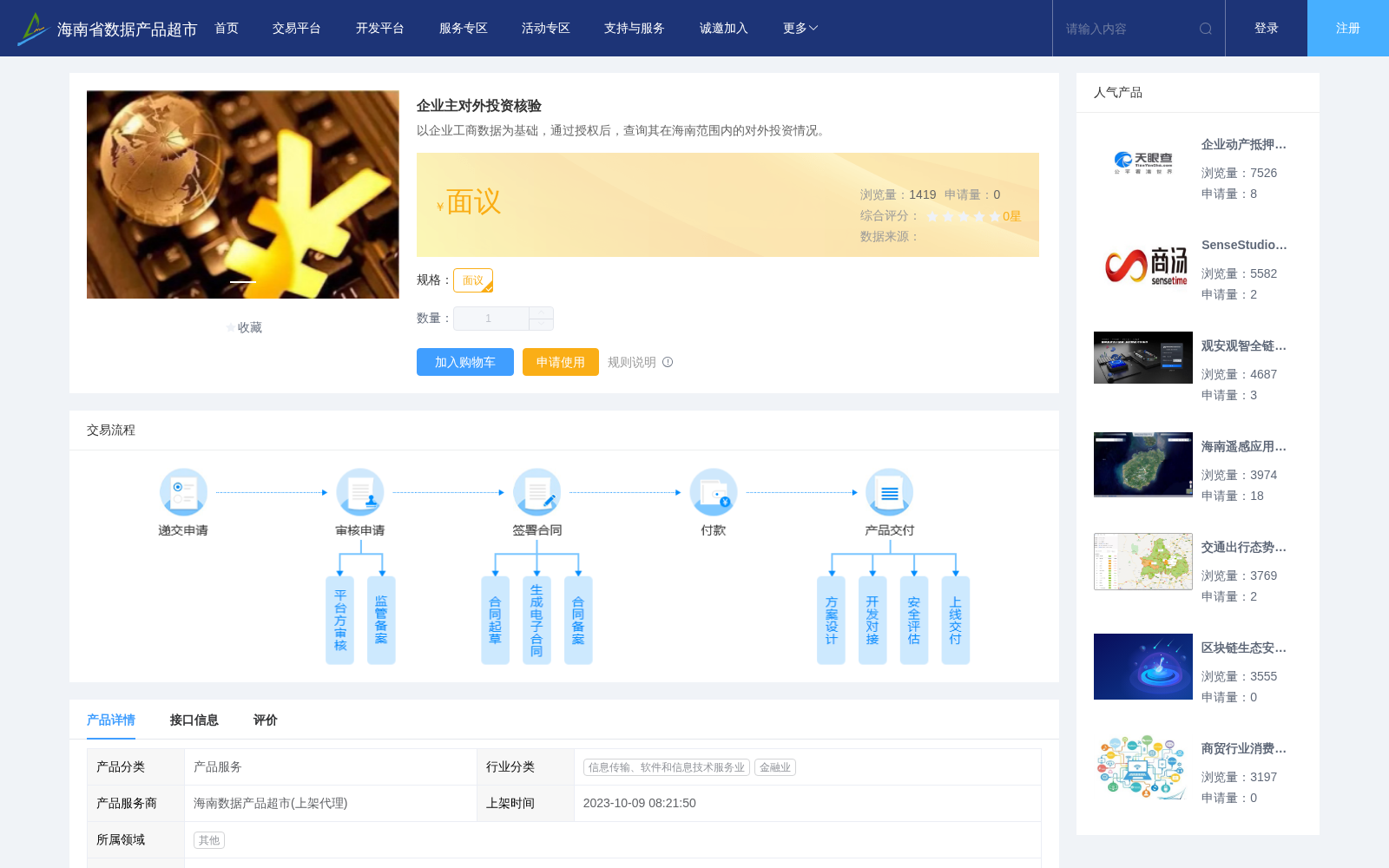The height and width of the screenshot is (868, 1389).
Task: Focus the search input field
Action: (1129, 29)
